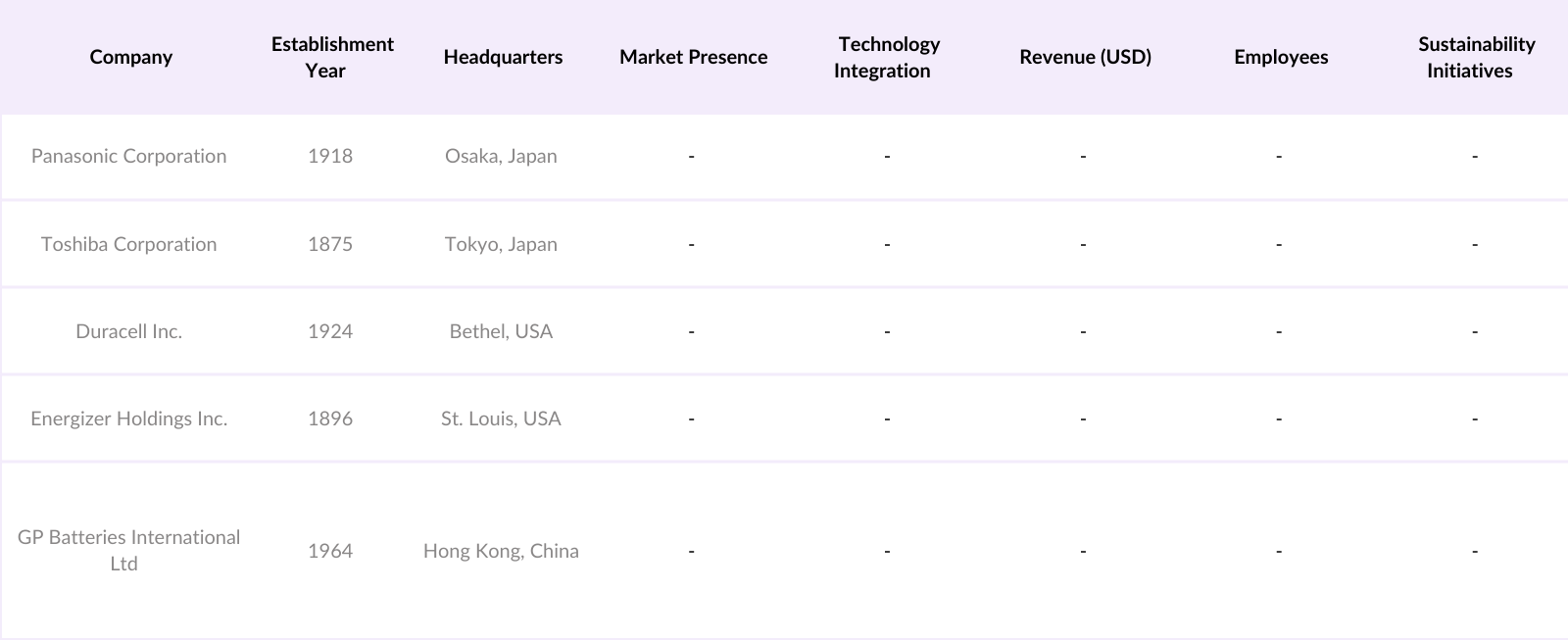
Task: Select the Tokyo, Japan cell
Action: pos(501,244)
